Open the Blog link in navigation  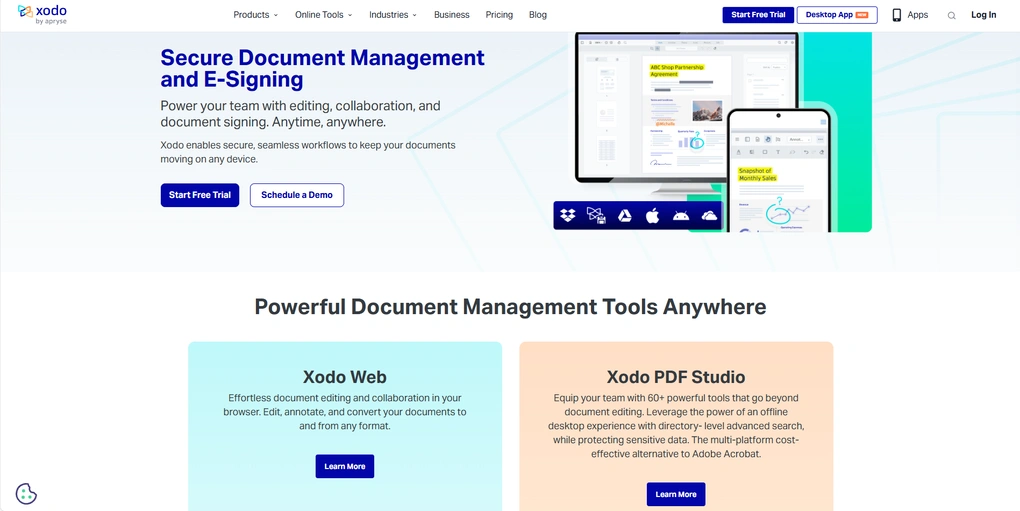(538, 15)
